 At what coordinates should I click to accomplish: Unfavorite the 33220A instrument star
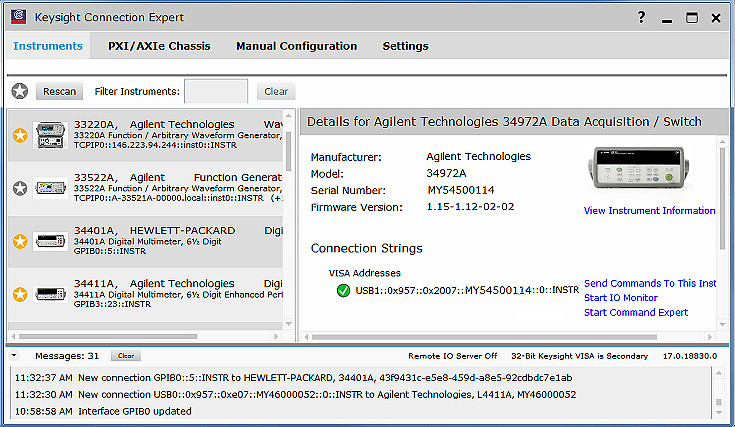(20, 135)
